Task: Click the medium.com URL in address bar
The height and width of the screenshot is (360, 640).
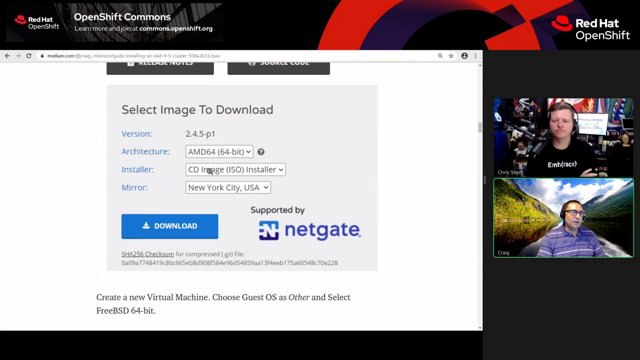Action: 133,56
